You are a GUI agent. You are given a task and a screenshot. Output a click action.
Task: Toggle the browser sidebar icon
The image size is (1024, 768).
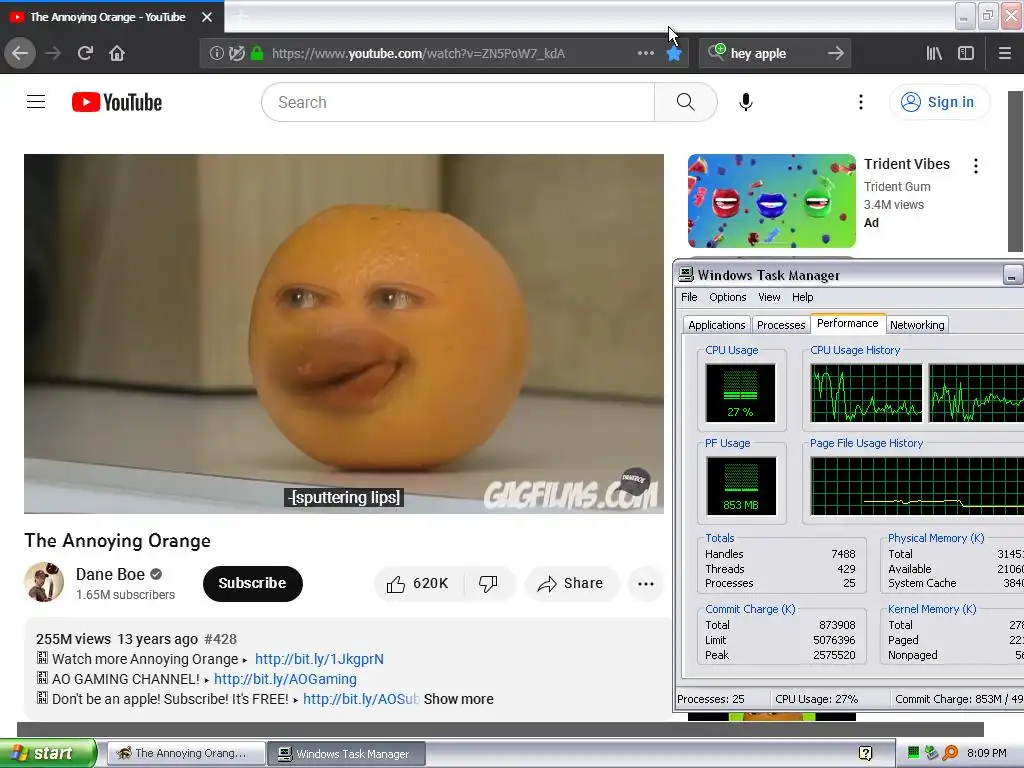tap(966, 53)
